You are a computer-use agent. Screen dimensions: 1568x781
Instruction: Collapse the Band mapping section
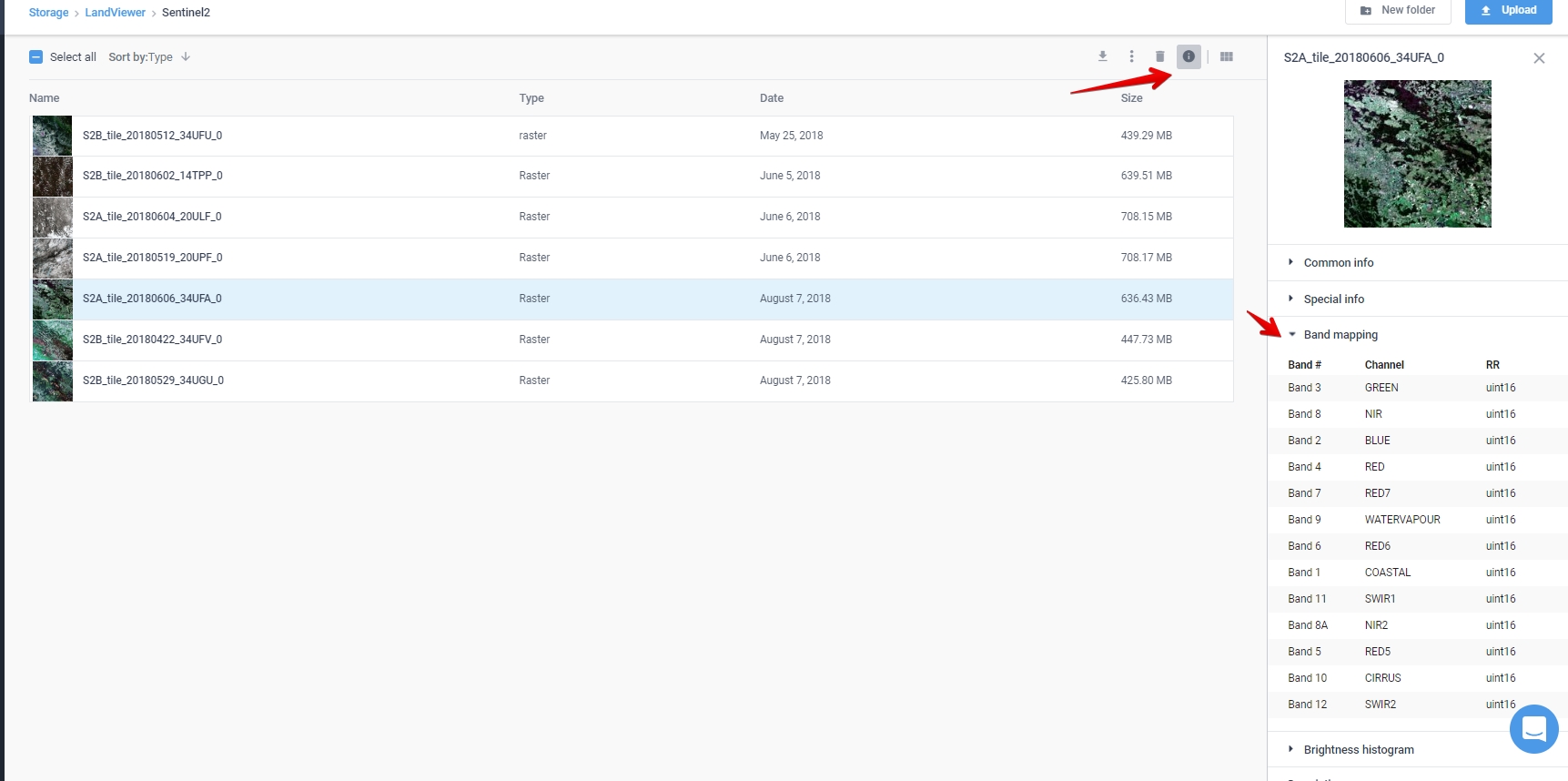click(1340, 335)
